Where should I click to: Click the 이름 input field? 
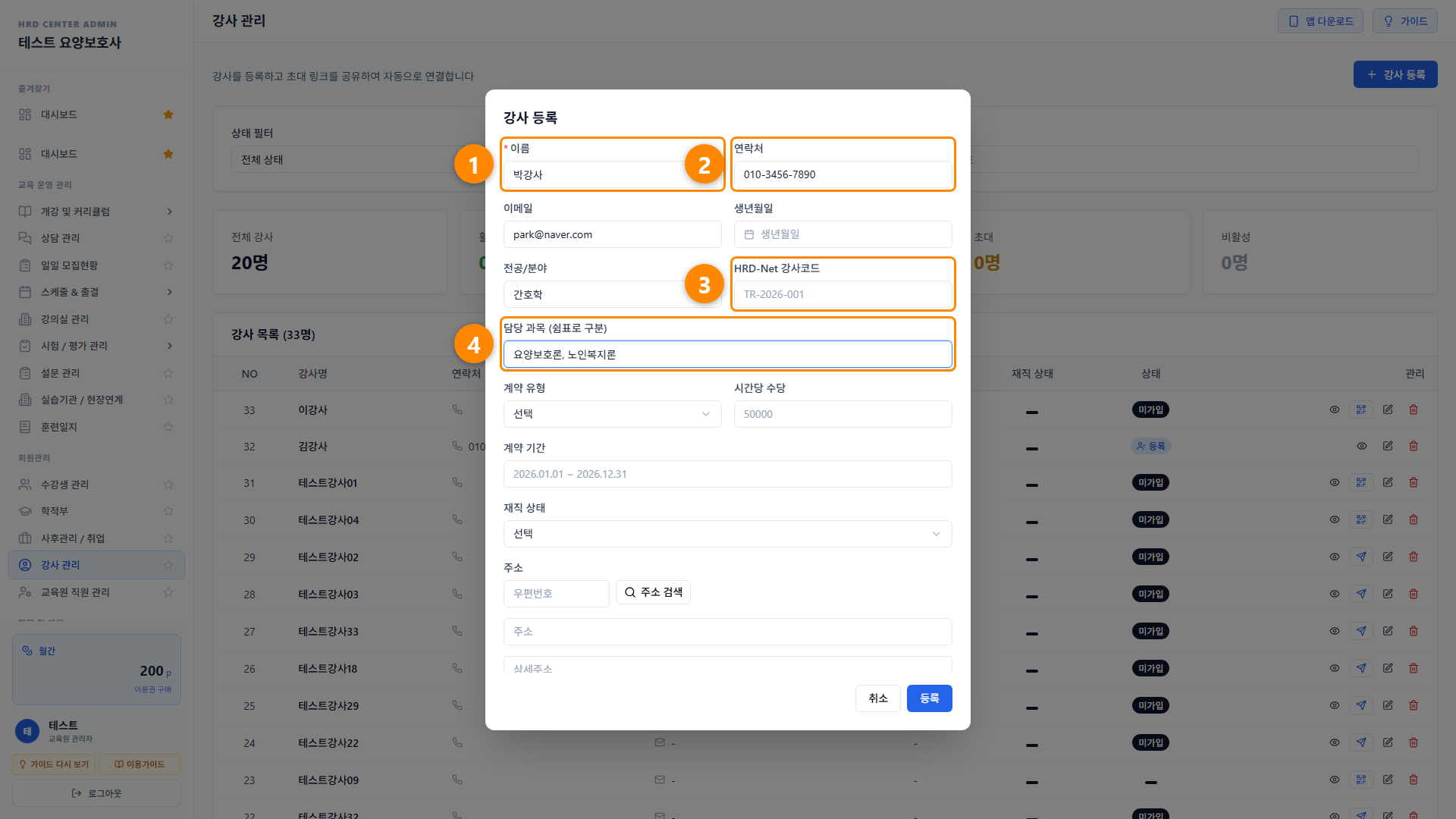[612, 174]
